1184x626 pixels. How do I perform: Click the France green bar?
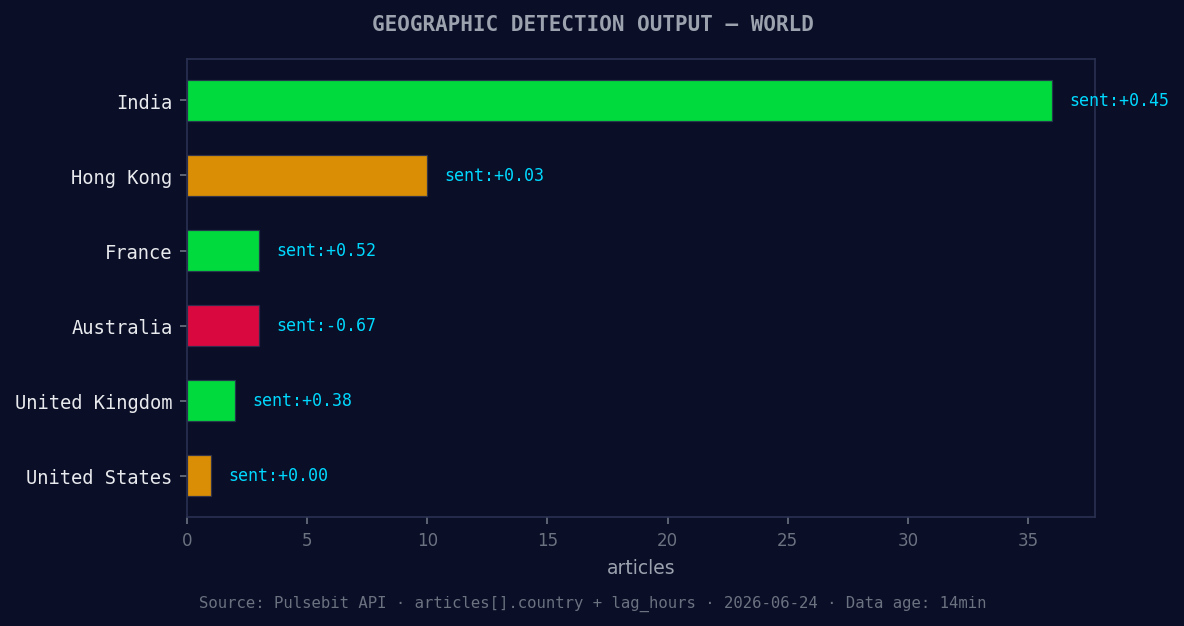click(224, 251)
